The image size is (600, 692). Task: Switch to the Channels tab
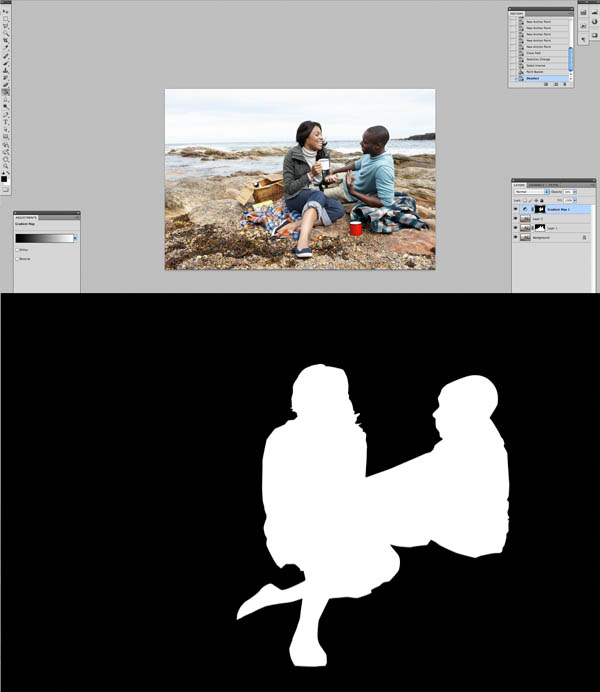pyautogui.click(x=537, y=184)
